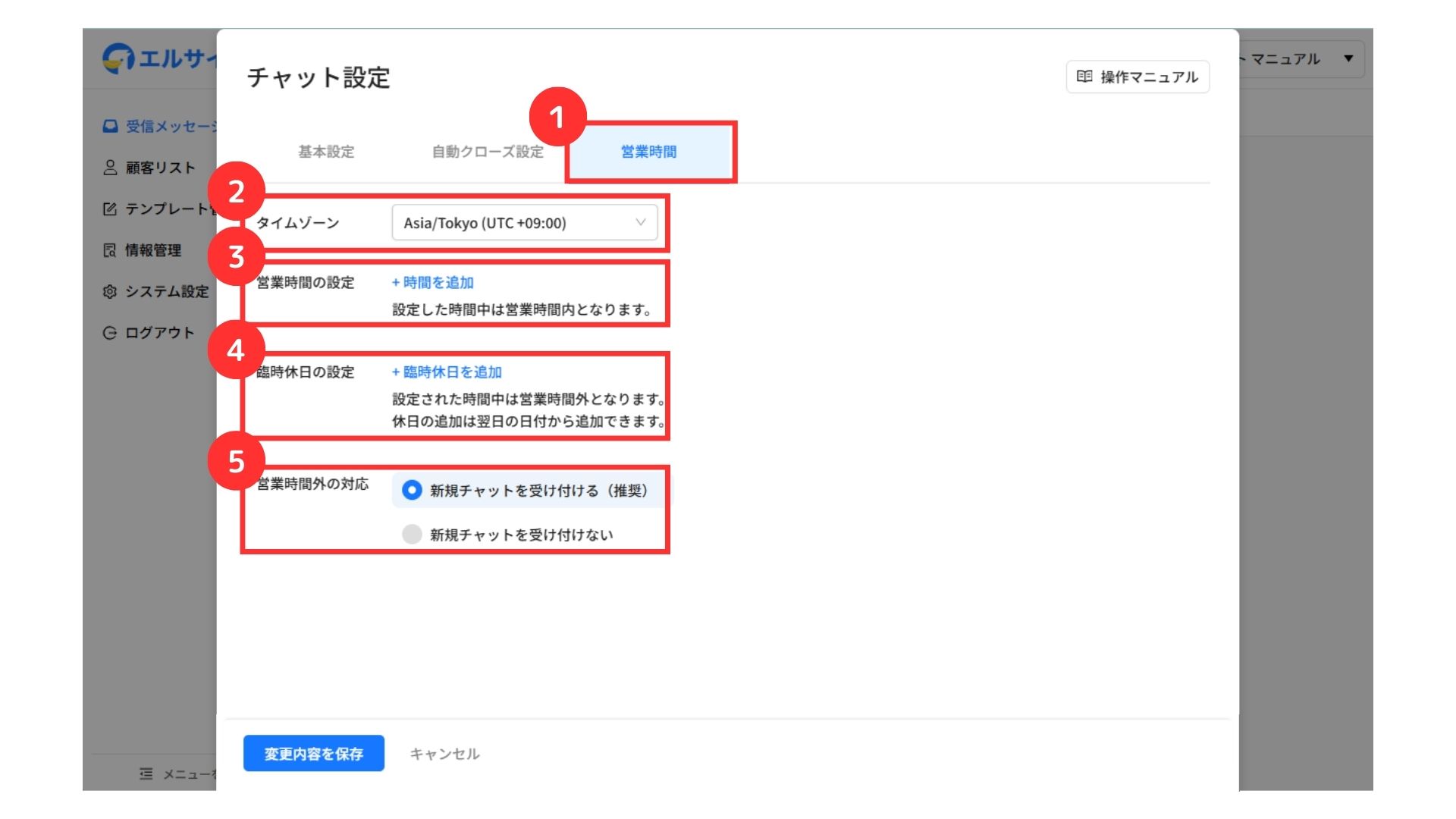Viewport: 1456px width, 819px height.
Task: Click the received messages inbox icon
Action: click(110, 127)
